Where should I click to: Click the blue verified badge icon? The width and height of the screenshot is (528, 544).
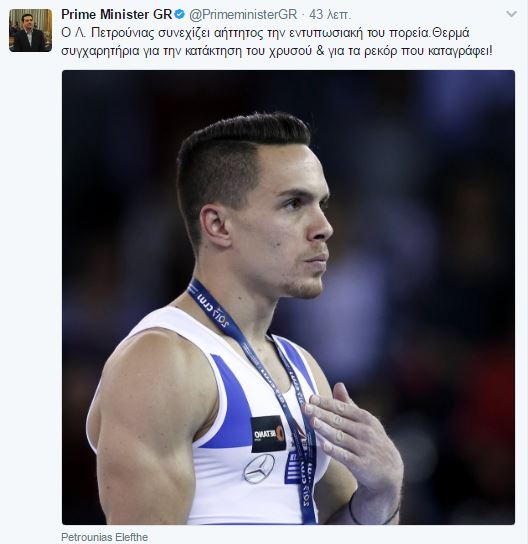pos(180,15)
